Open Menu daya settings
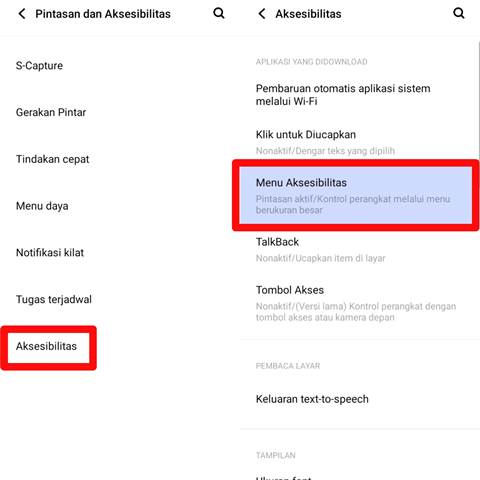Viewport: 480px width, 480px height. coord(120,206)
